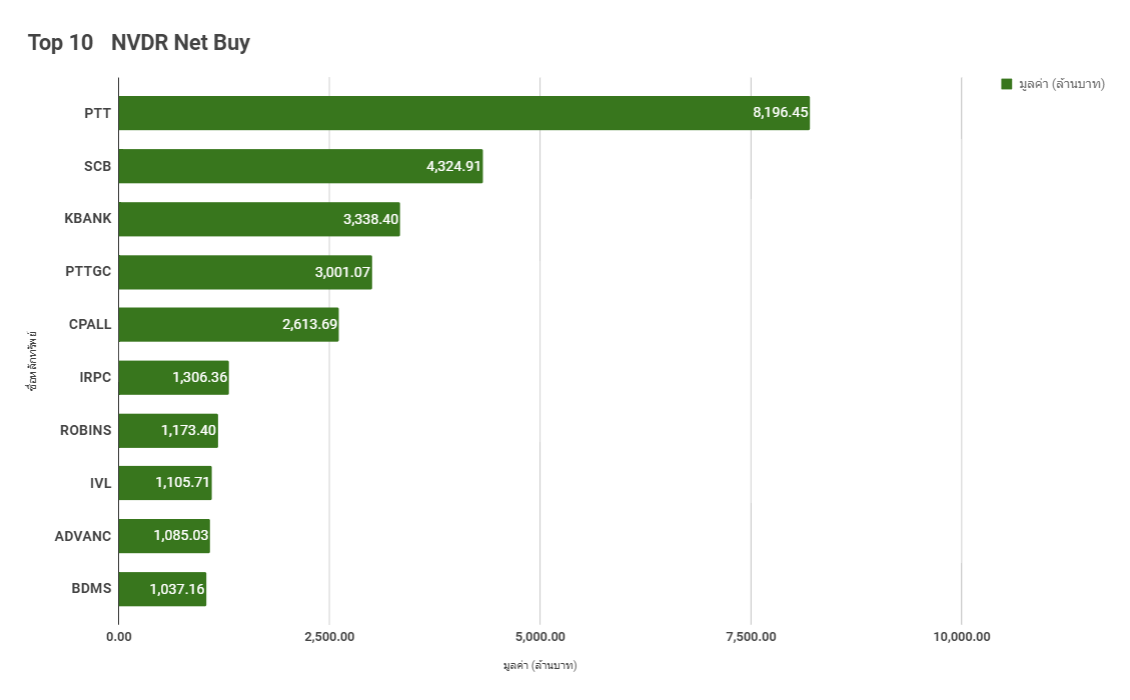Select the legend label text
Image resolution: width=1130 pixels, height=700 pixels.
1061,84
